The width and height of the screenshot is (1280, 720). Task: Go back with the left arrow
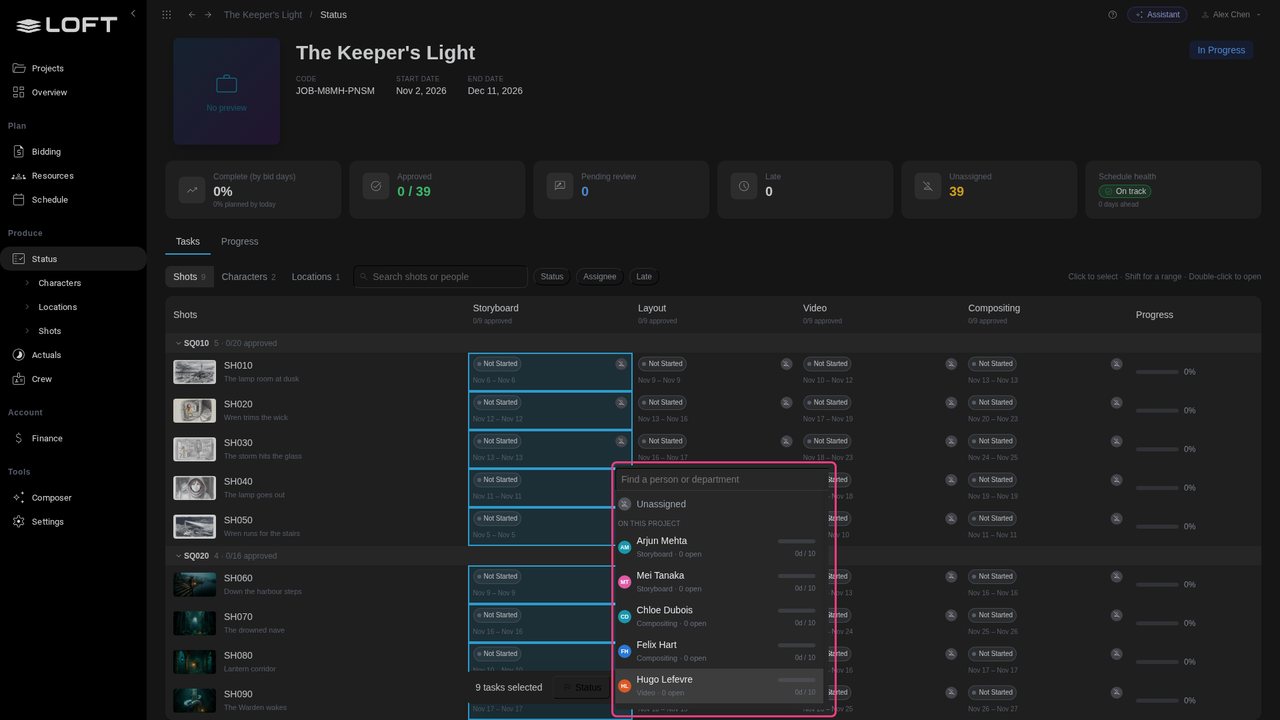pyautogui.click(x=192, y=15)
